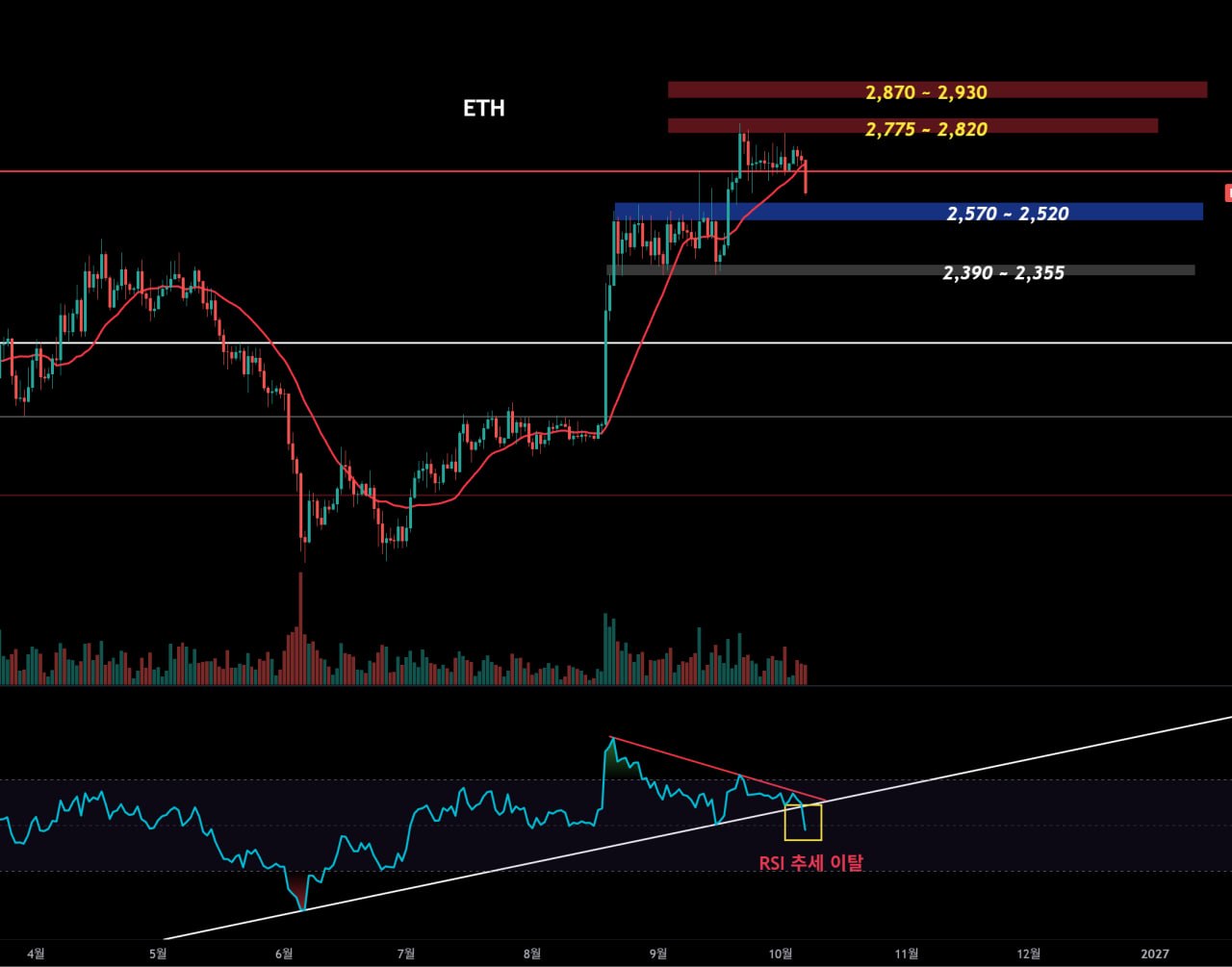Viewport: 1232px width, 967px height.
Task: Select the 2,870 ~ 2,930 resistance zone label
Action: (x=927, y=92)
